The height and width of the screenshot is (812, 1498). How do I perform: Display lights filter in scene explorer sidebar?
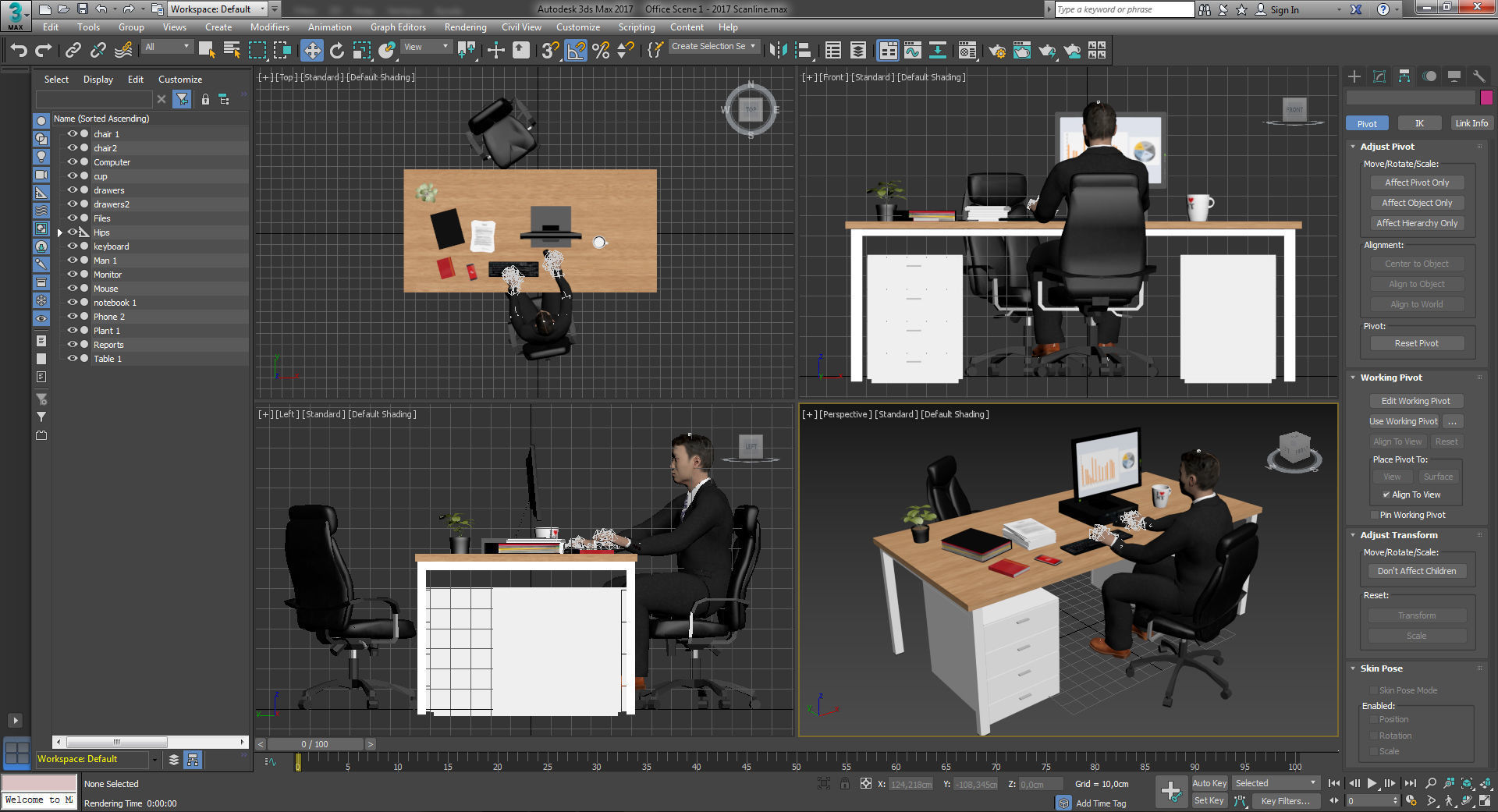41,157
